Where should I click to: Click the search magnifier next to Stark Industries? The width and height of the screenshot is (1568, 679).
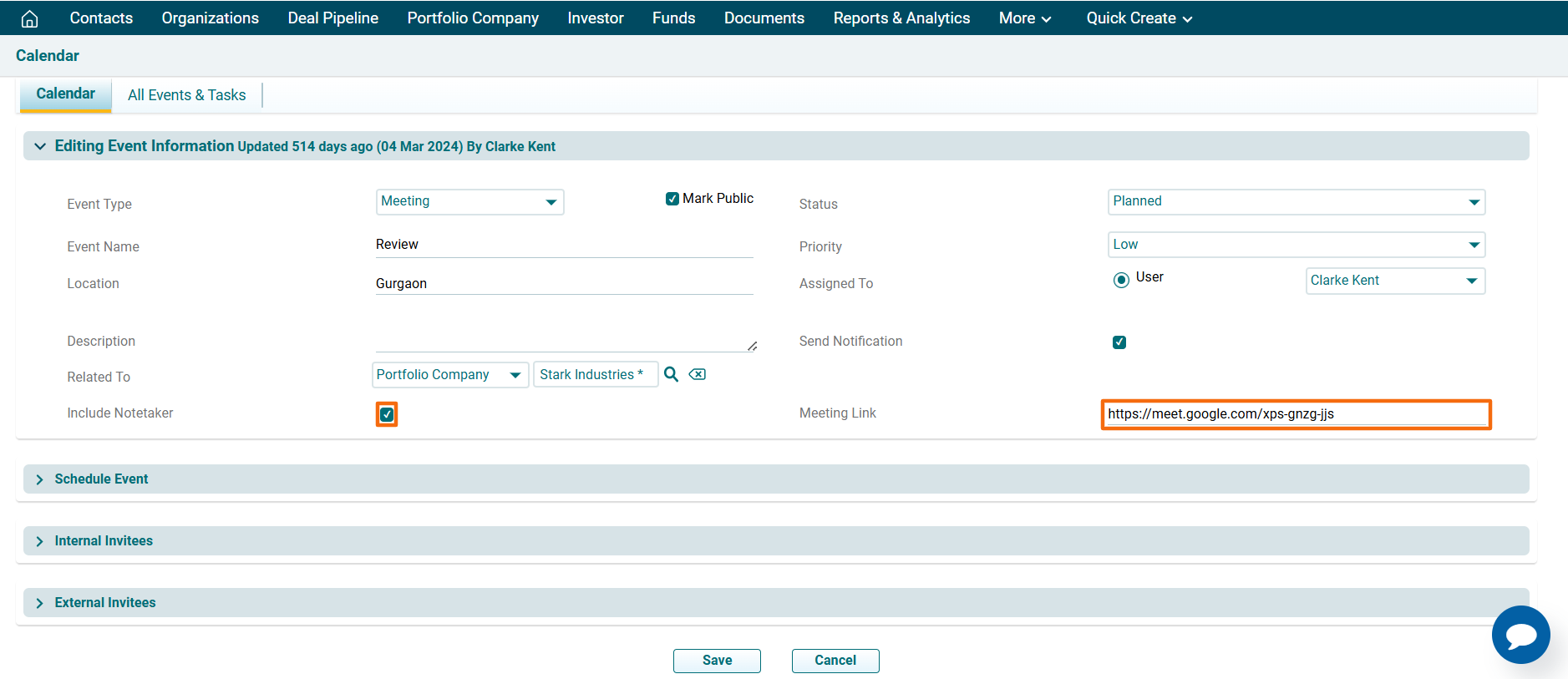point(671,374)
